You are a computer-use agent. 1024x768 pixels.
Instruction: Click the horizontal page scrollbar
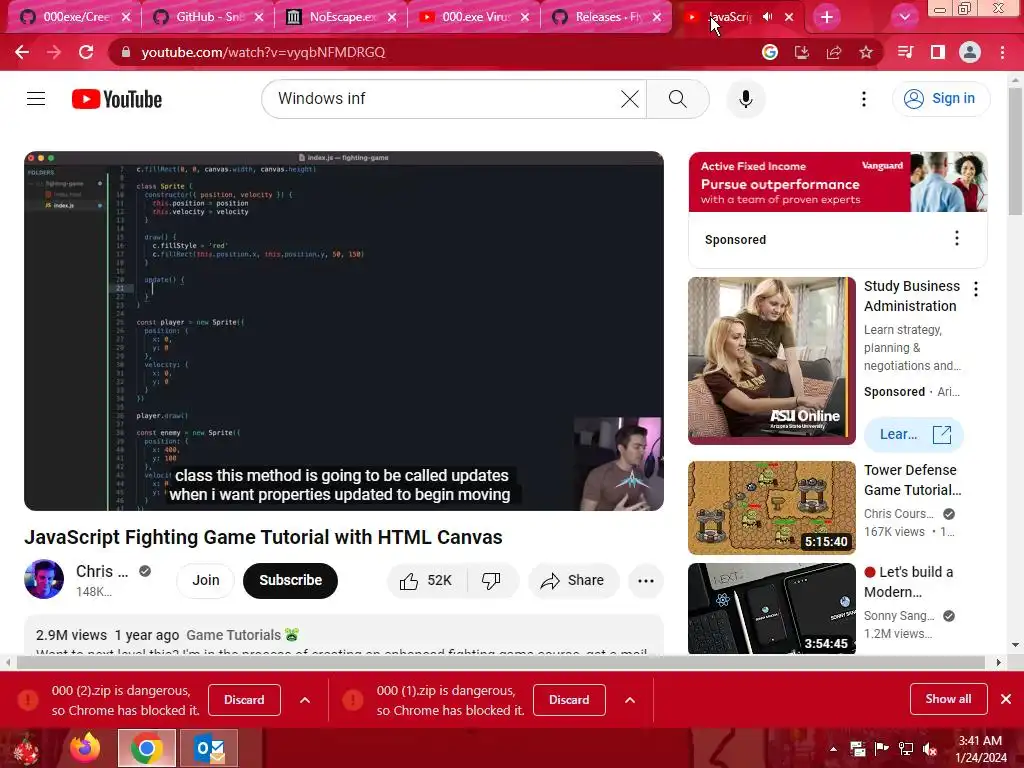501,663
